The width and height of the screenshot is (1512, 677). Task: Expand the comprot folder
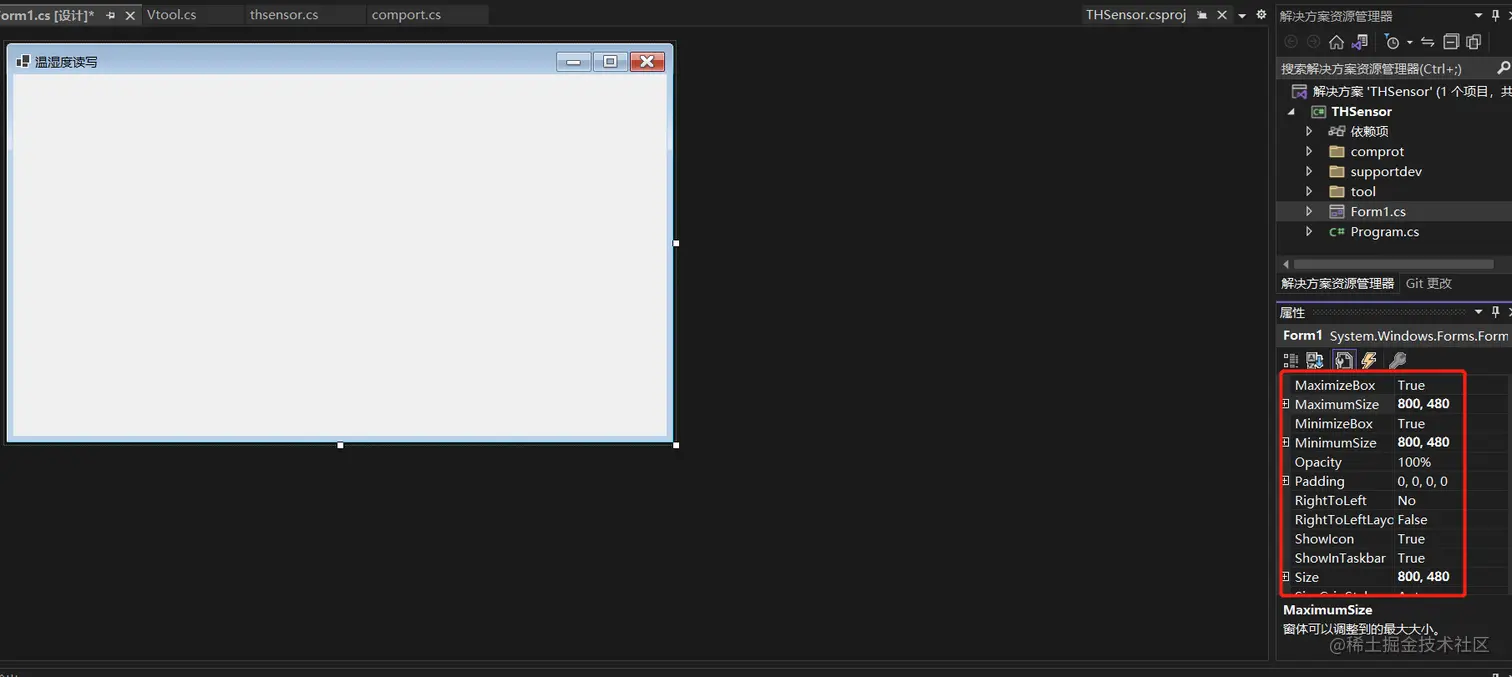[1309, 151]
